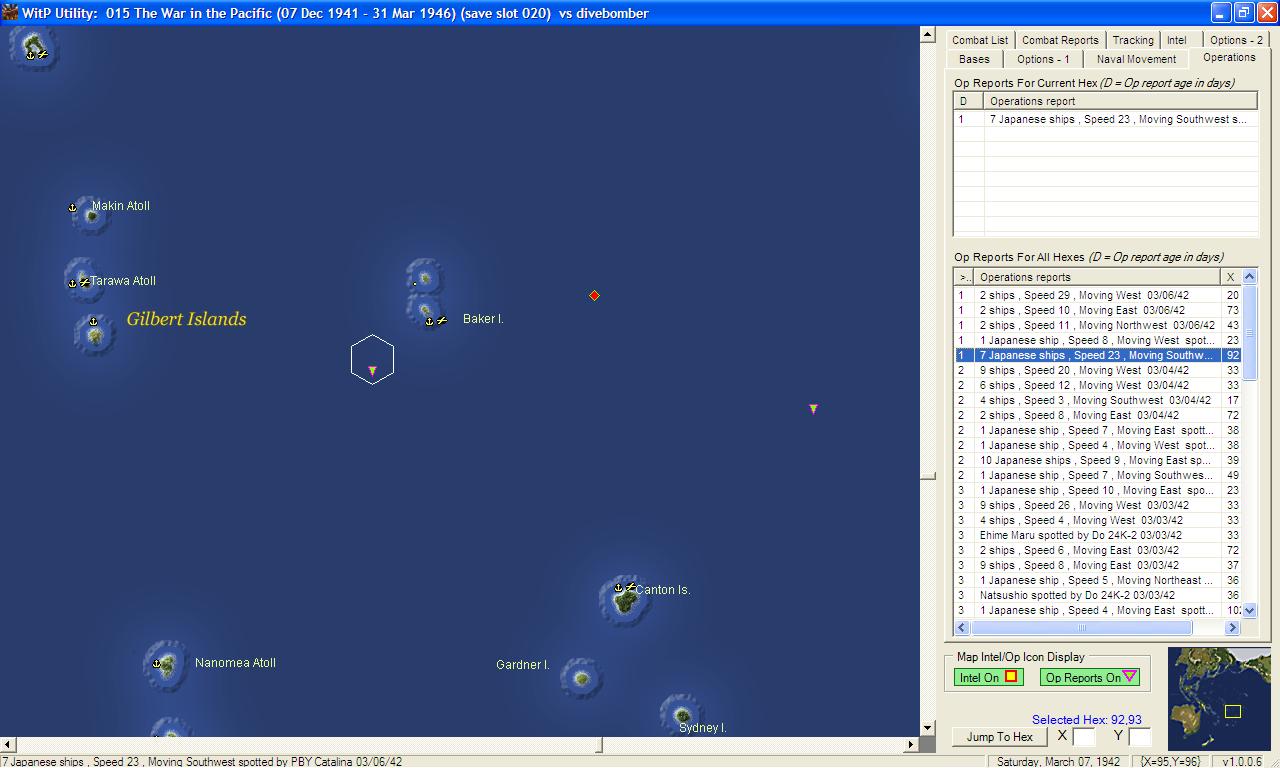Click the Y coordinate input field

coord(1140,737)
